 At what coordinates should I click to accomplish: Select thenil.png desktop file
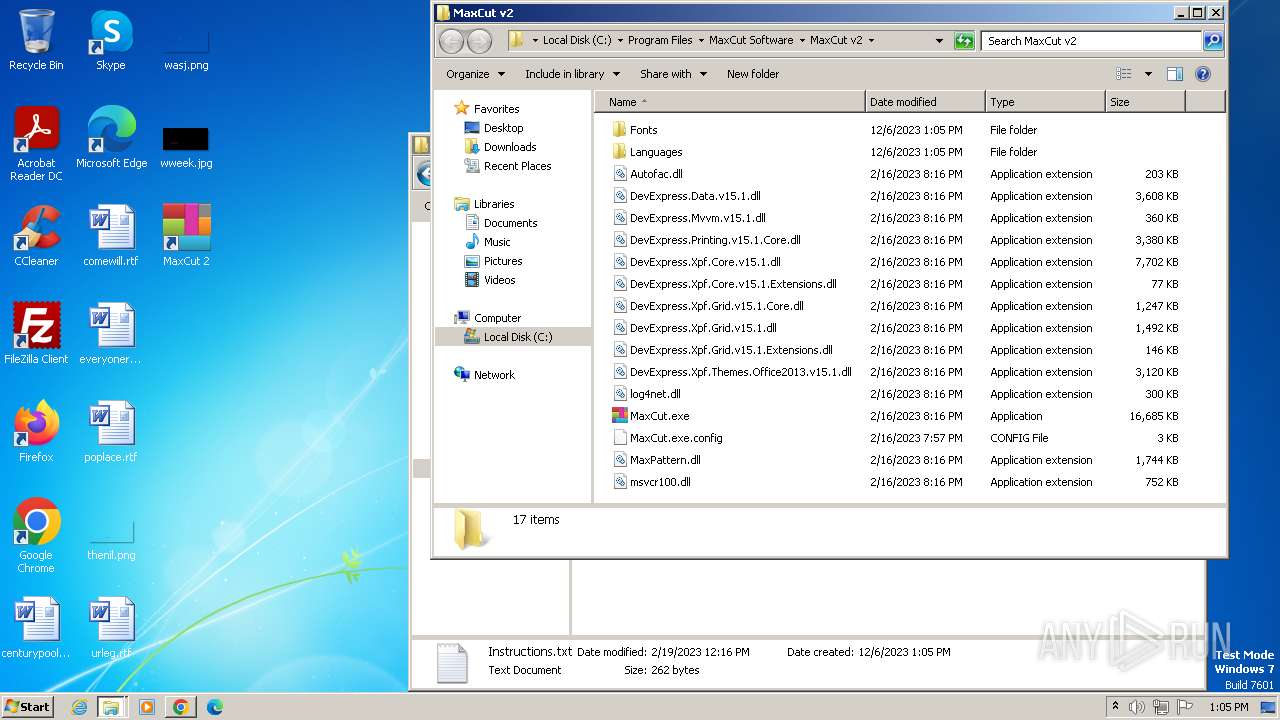(x=111, y=540)
